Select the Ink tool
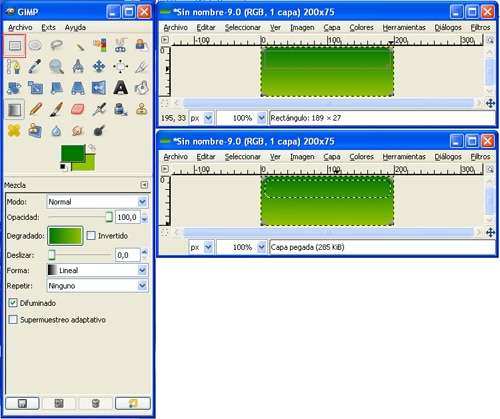Image resolution: width=500 pixels, height=419 pixels. coord(120,109)
